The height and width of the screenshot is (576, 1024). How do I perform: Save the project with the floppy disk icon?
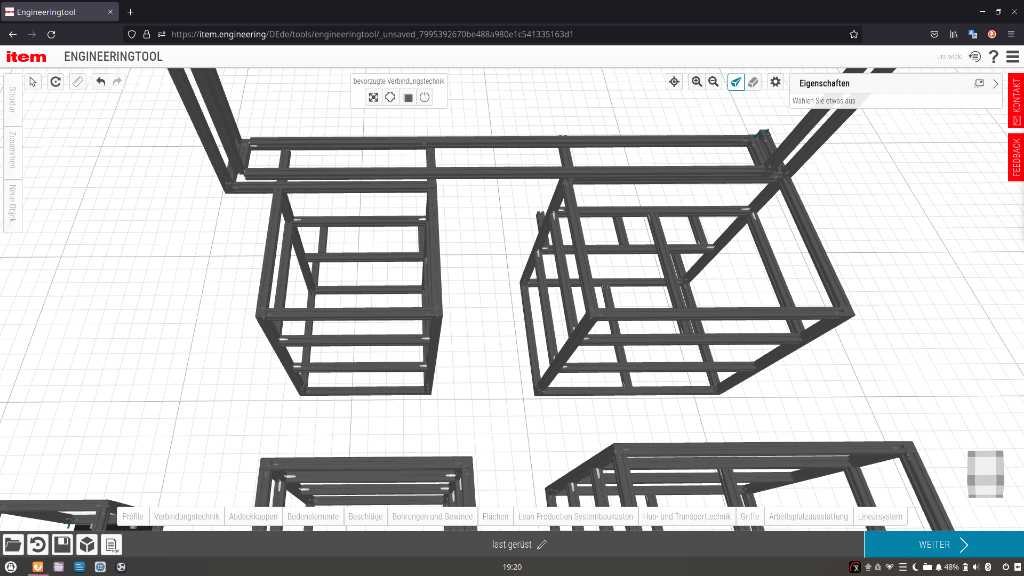[x=62, y=545]
